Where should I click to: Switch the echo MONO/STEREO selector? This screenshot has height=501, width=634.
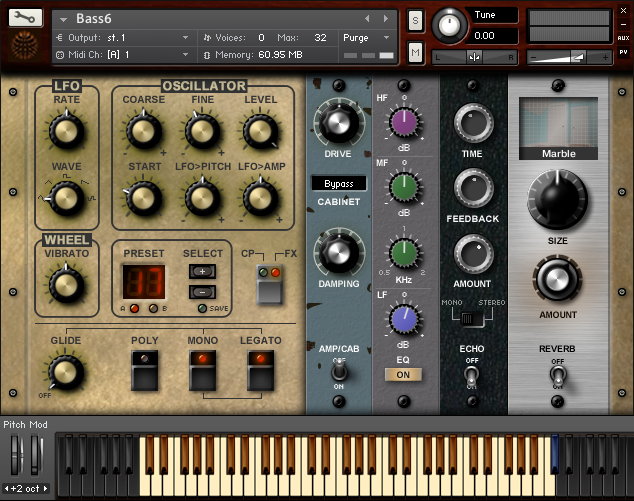[471, 317]
